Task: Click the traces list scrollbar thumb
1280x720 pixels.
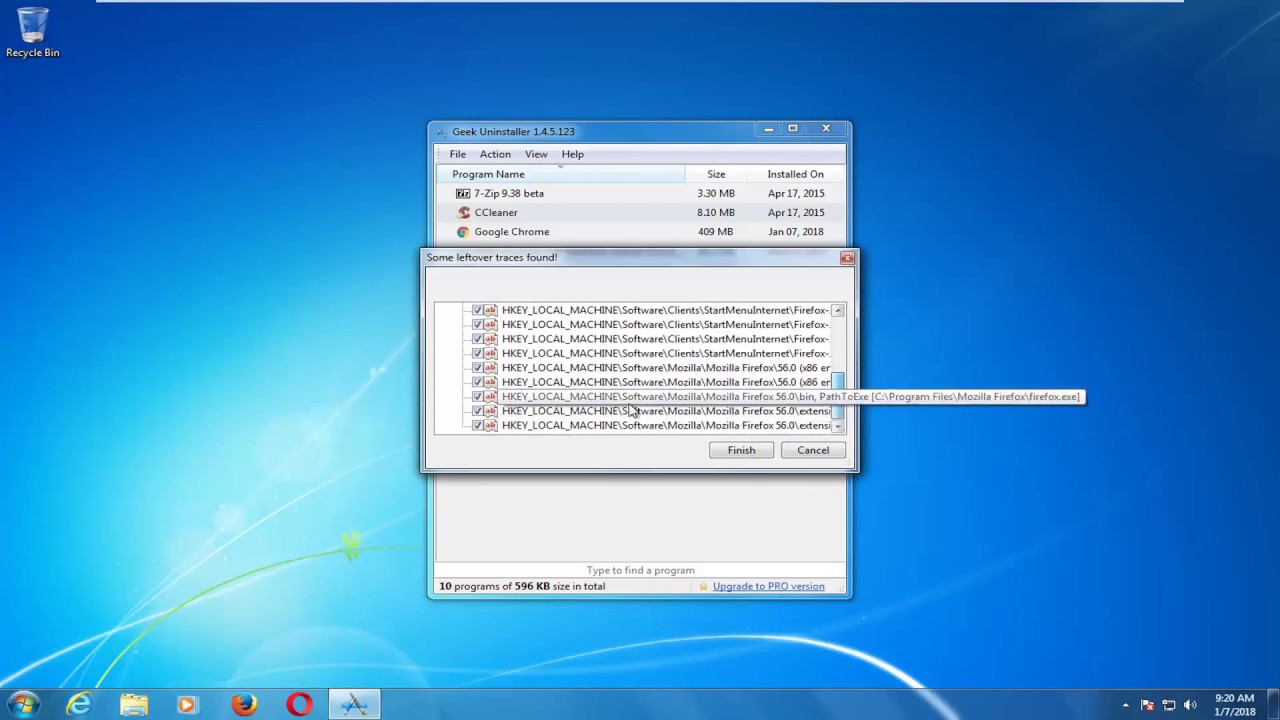Action: (838, 397)
